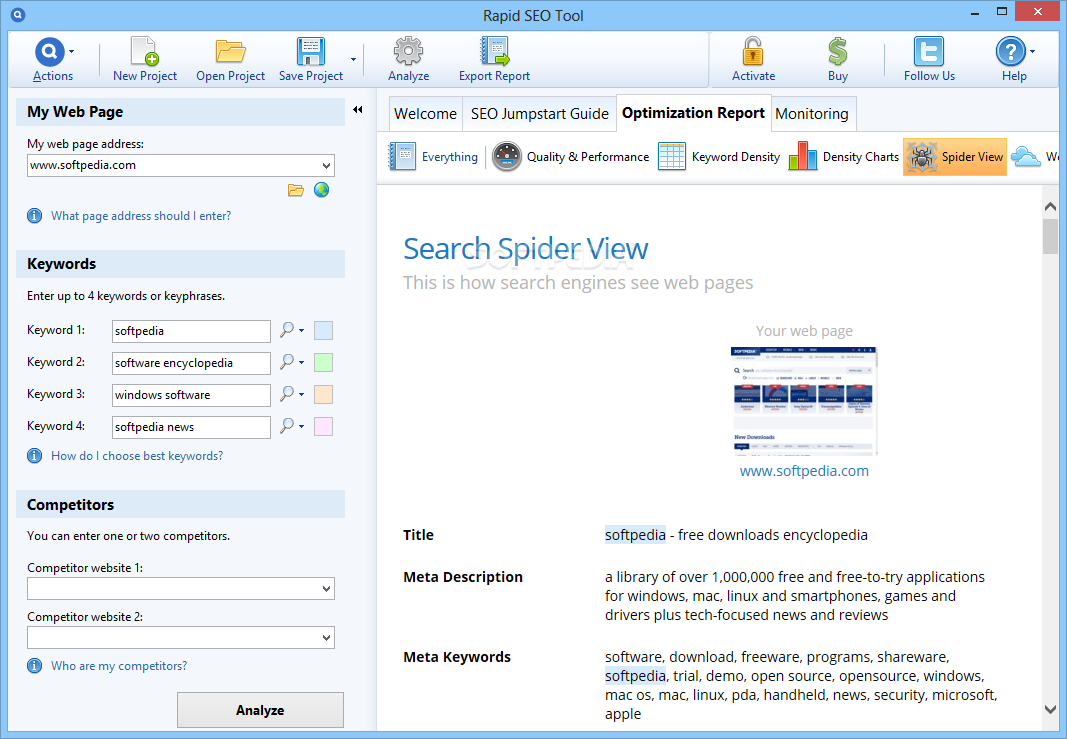Switch to the Welcome tab
The width and height of the screenshot is (1067, 739).
pos(425,114)
